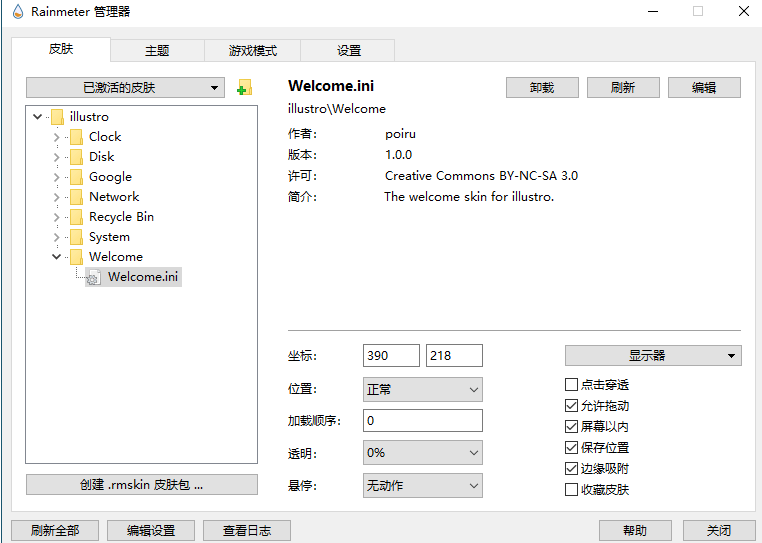The height and width of the screenshot is (543, 762).
Task: Click the 加载顺序 input field
Action: (423, 420)
